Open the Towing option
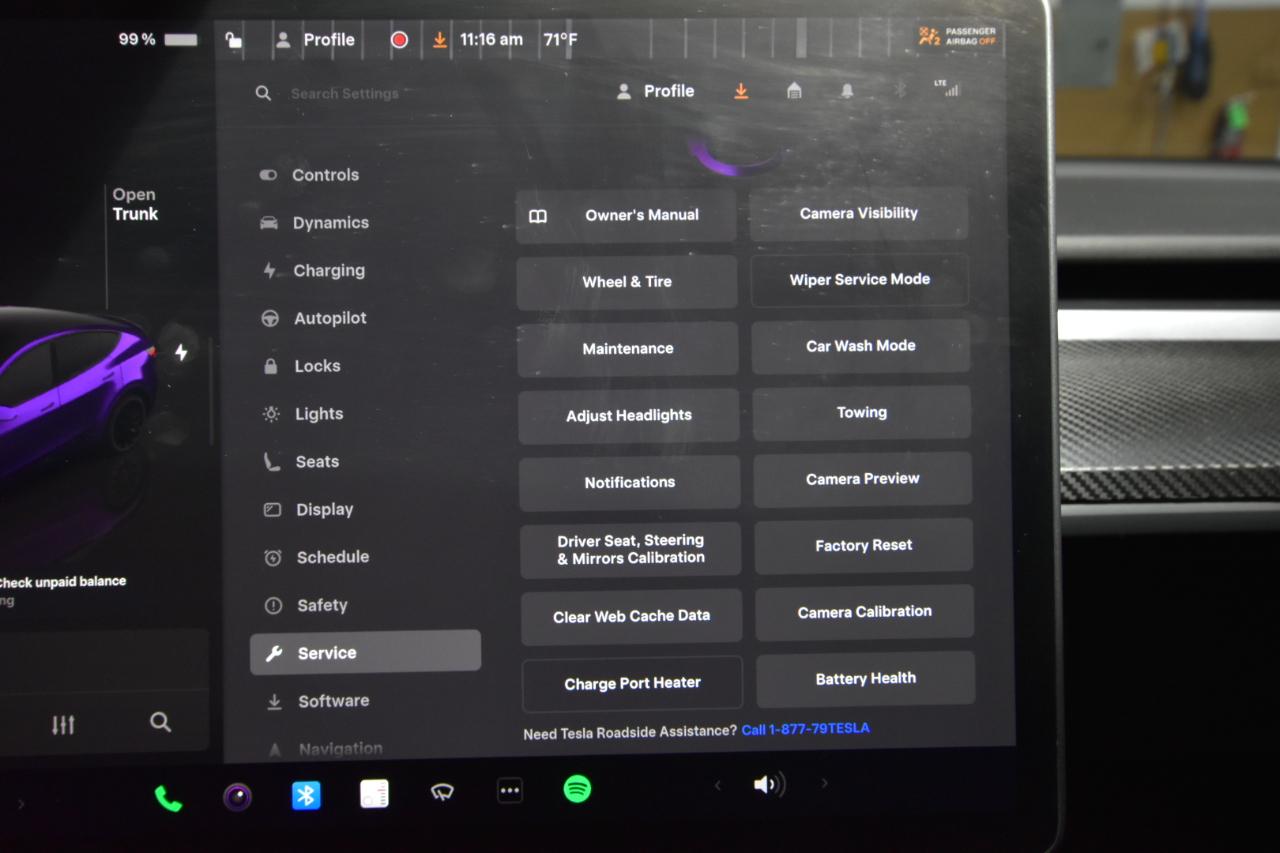The width and height of the screenshot is (1280, 853). coord(862,413)
